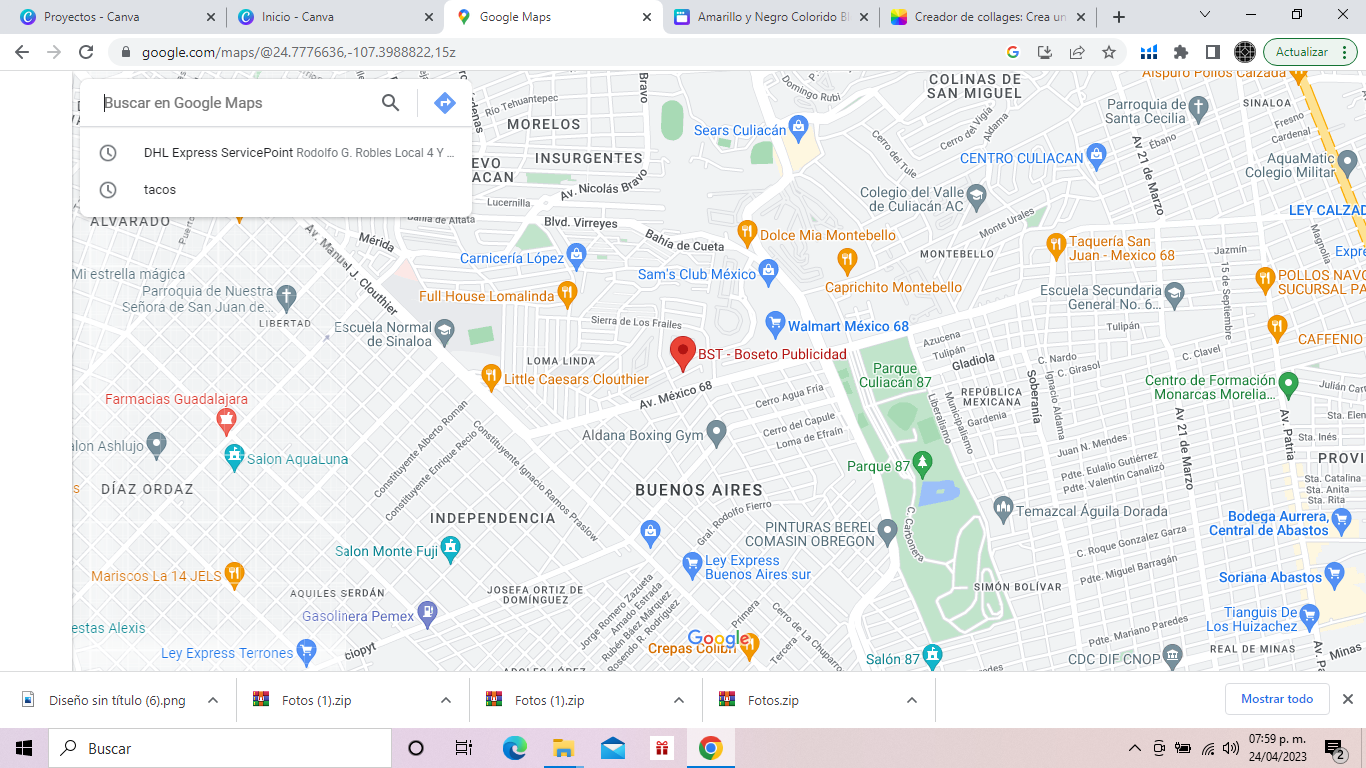Open the Centro de Formación Monarcas marker

(x=1289, y=383)
